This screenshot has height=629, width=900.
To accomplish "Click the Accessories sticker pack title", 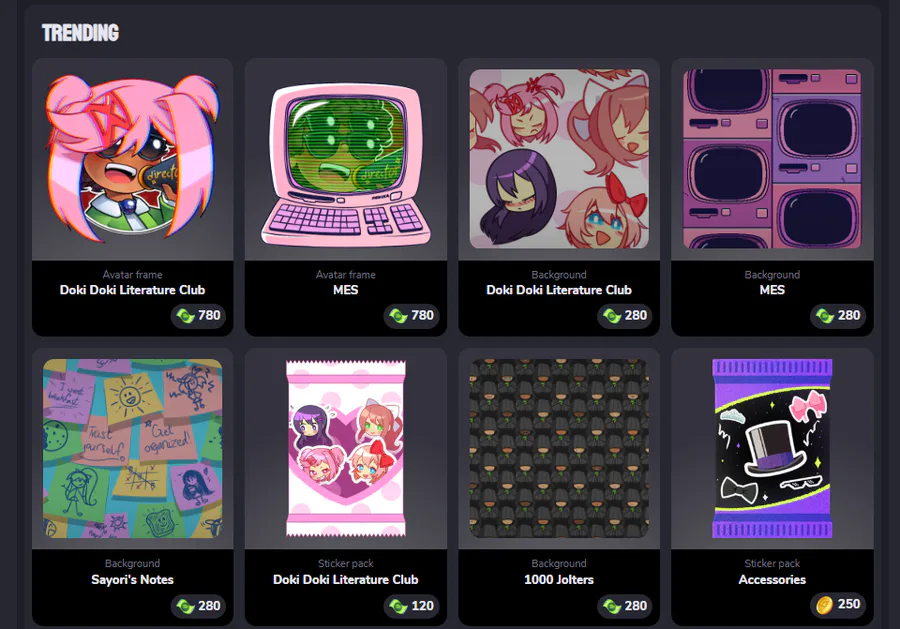I will [x=772, y=580].
